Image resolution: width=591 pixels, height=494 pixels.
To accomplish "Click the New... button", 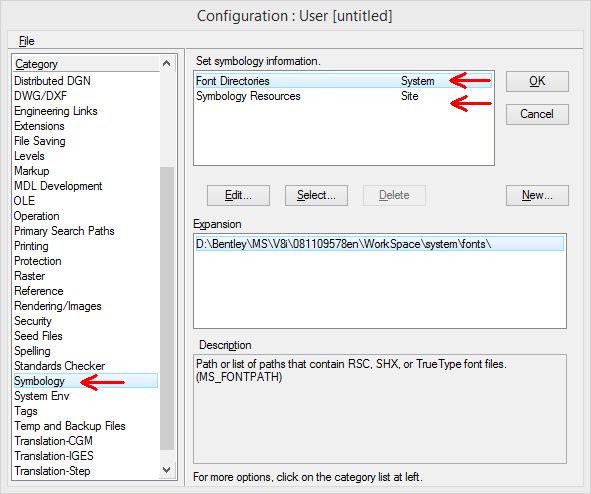I will click(537, 195).
